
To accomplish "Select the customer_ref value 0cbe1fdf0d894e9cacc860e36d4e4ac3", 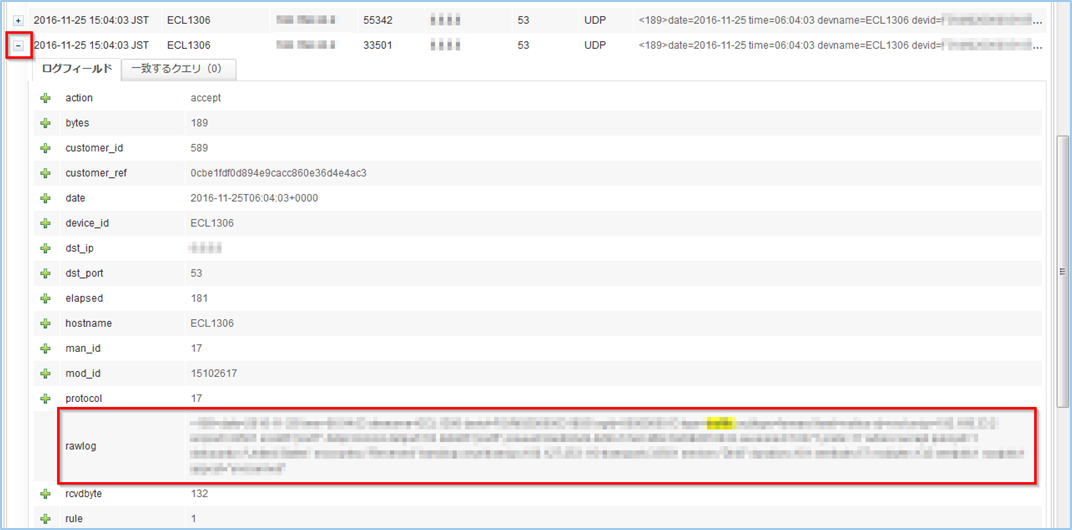I will click(279, 173).
